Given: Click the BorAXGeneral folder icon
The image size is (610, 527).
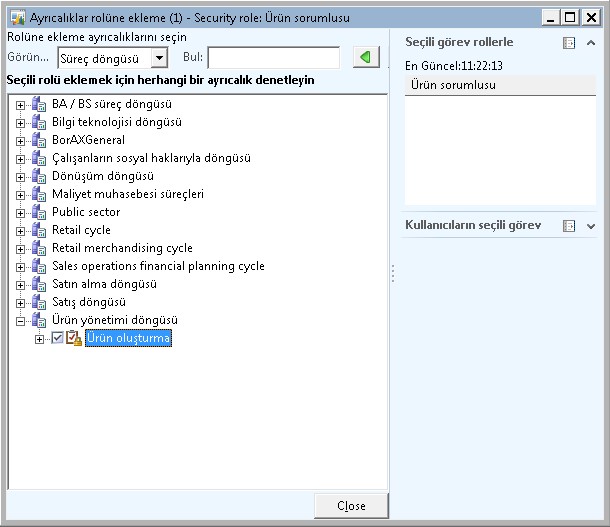Looking at the screenshot, I should 39,140.
